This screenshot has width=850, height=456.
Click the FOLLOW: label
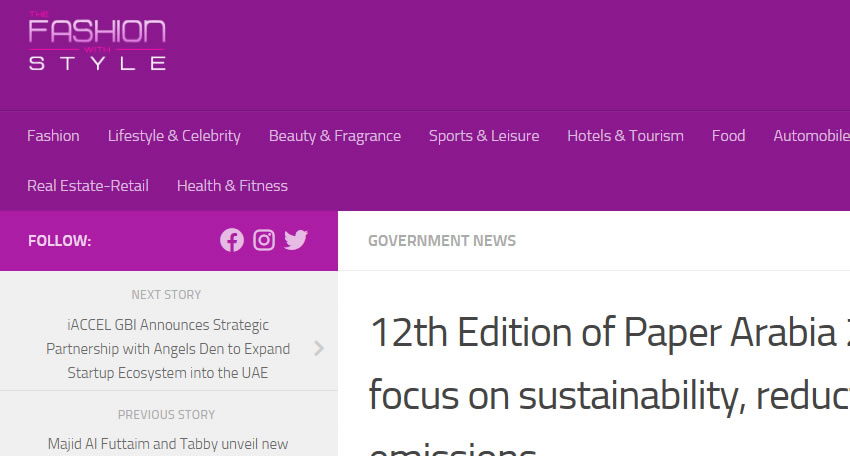(60, 241)
